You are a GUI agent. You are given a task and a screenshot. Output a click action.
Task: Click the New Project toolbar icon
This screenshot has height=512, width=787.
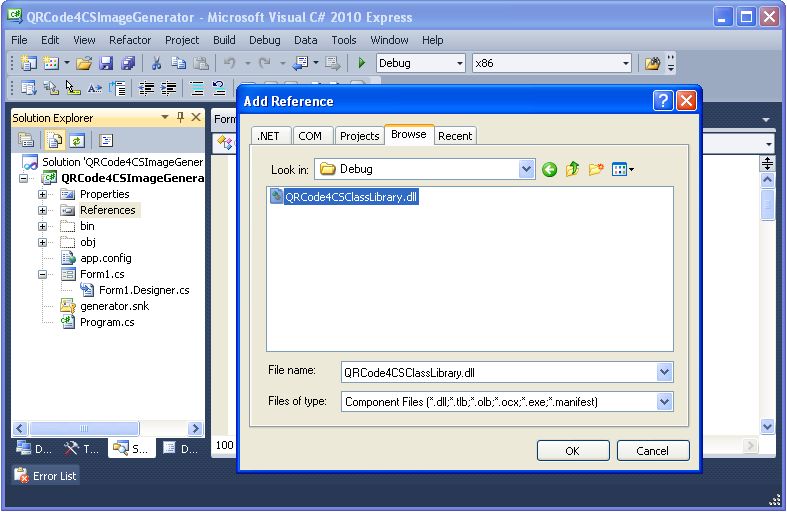tap(28, 63)
